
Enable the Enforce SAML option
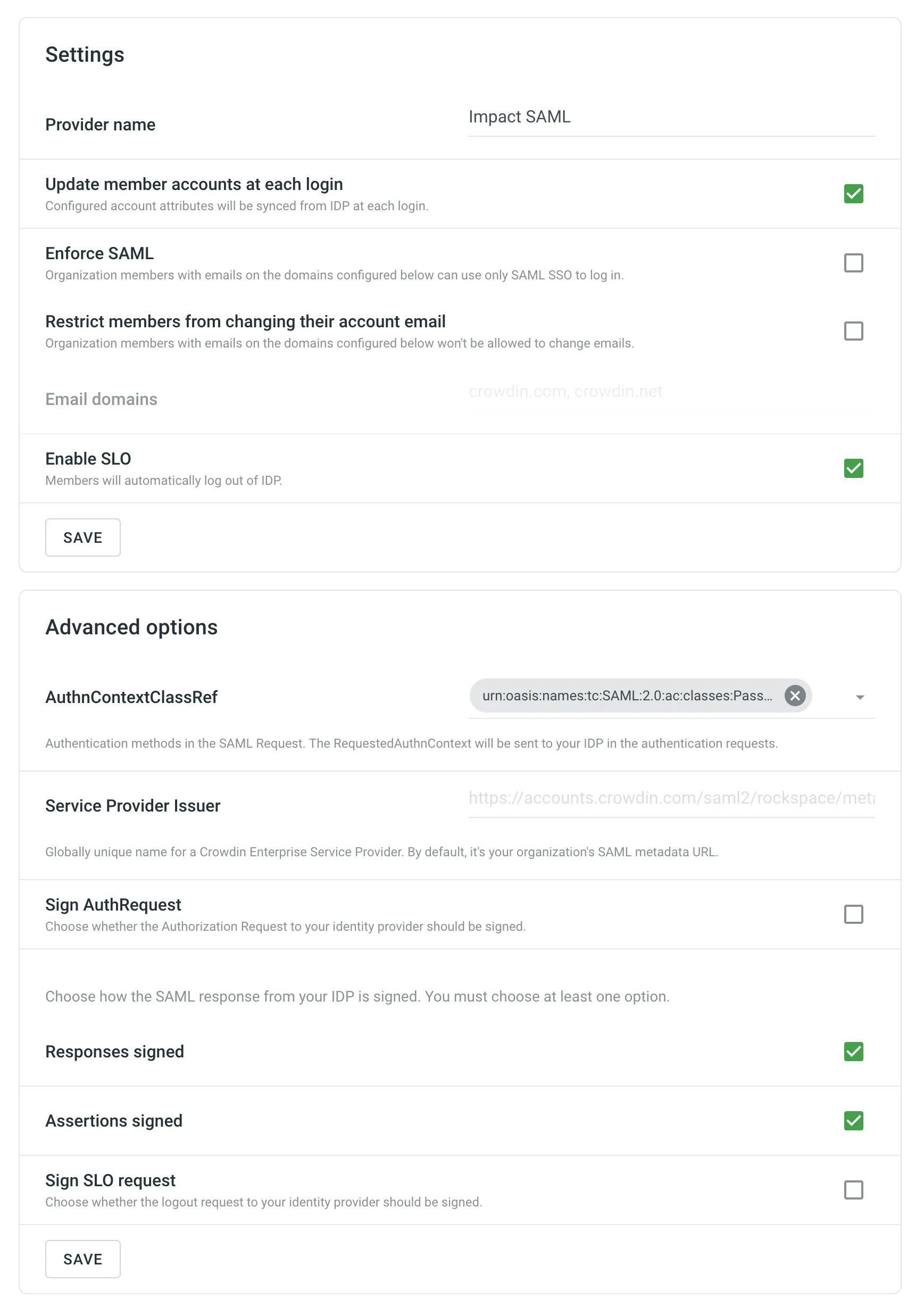[854, 263]
